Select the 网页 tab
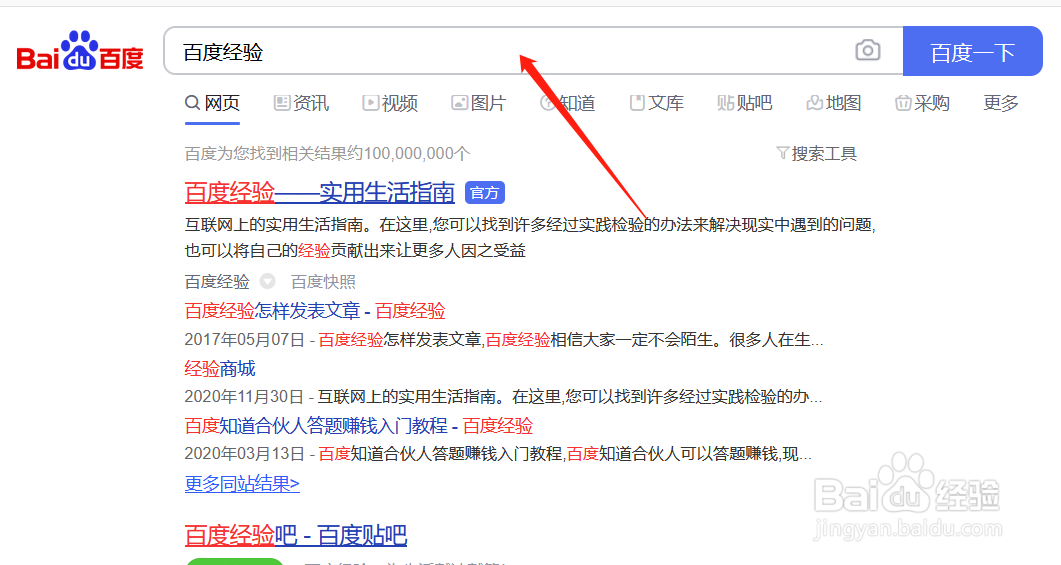The image size is (1061, 565). 212,103
